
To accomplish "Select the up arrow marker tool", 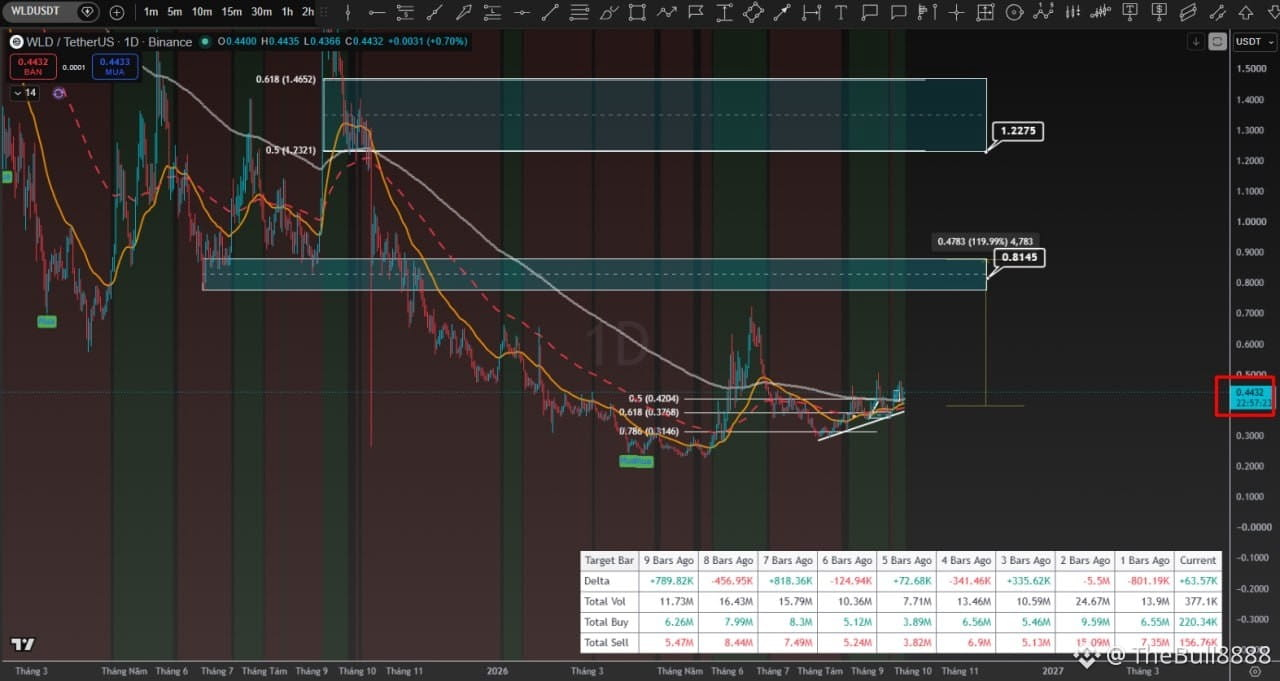I will point(1246,12).
